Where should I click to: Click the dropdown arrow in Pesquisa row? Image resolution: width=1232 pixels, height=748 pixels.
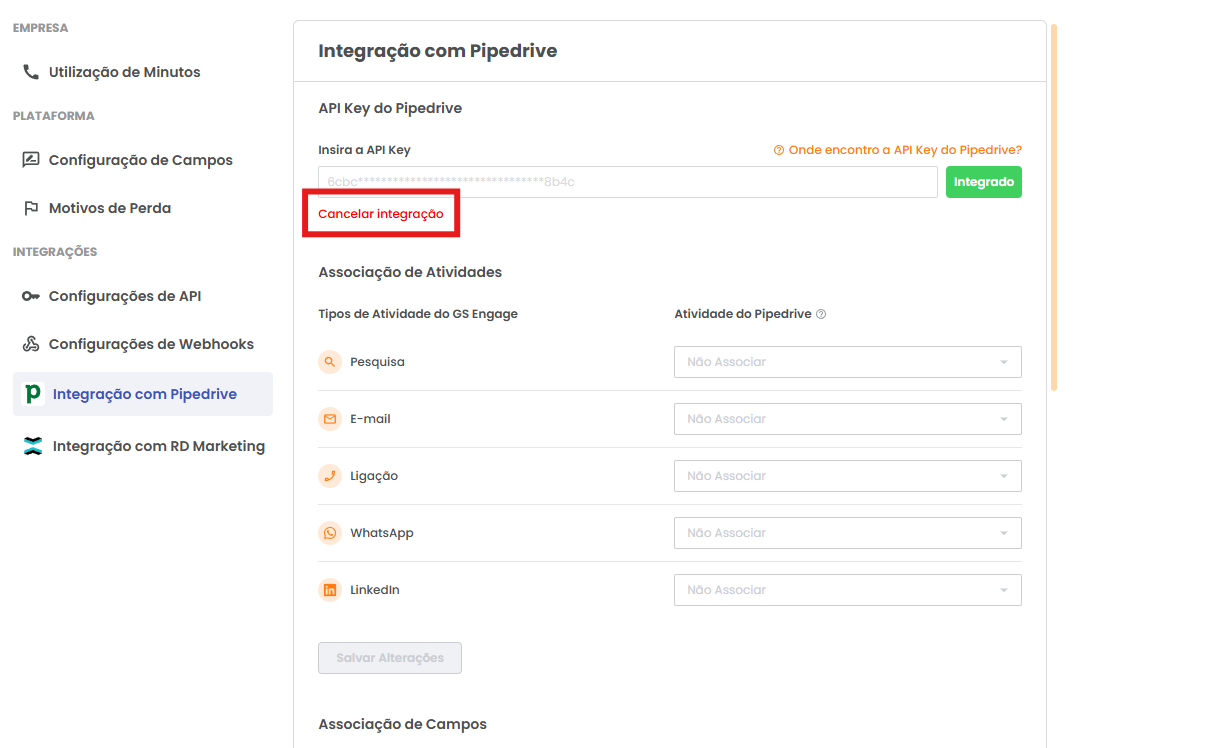tap(1004, 362)
